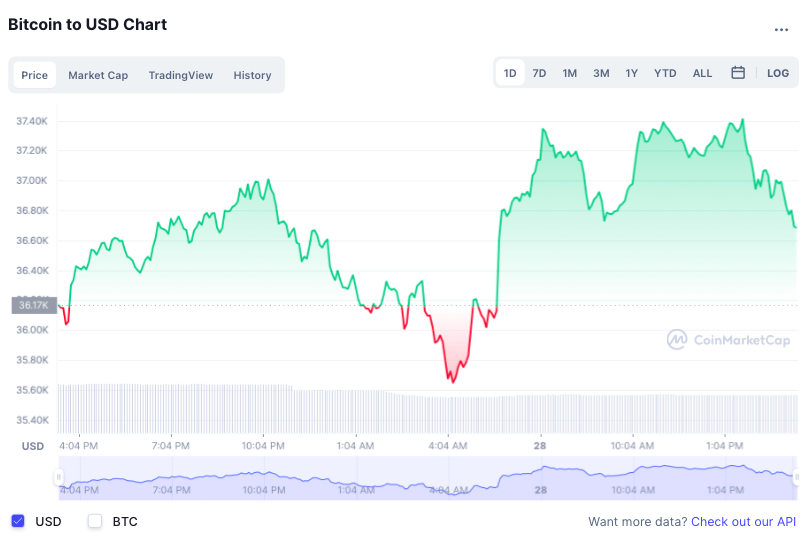Choose the 3M time range
811x556 pixels.
601,73
